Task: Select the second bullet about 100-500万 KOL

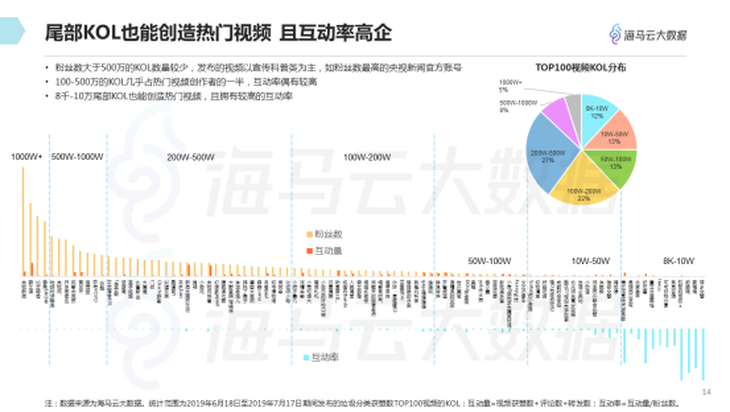Action: (x=186, y=82)
